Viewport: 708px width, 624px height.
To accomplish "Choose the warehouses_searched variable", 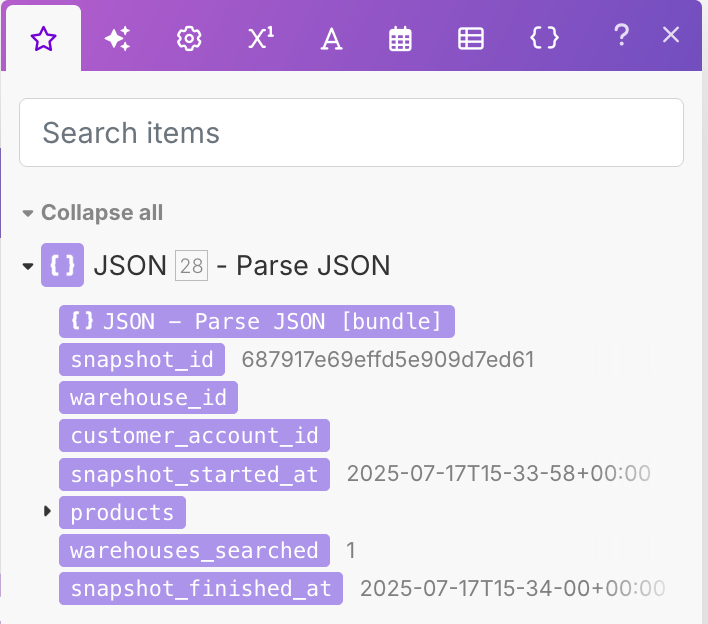I will [x=194, y=550].
